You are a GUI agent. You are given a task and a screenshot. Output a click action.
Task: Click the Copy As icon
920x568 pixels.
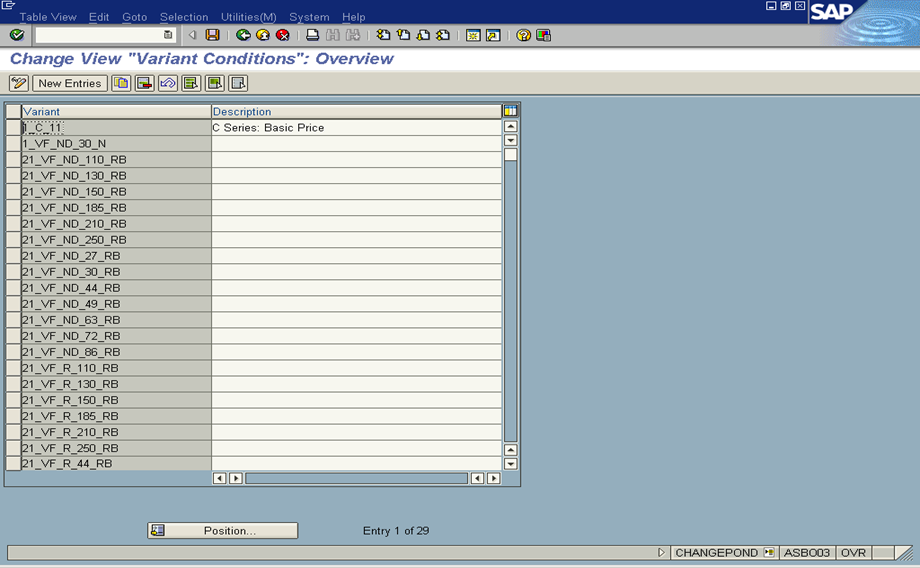(121, 83)
